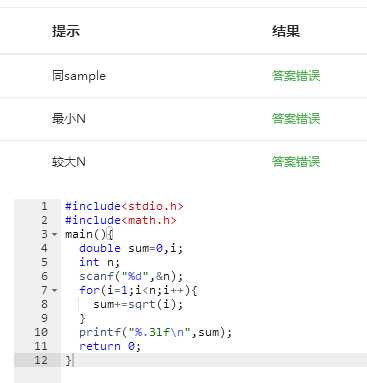
Task: Open the 答案错误 result for 较大N
Action: [x=296, y=162]
